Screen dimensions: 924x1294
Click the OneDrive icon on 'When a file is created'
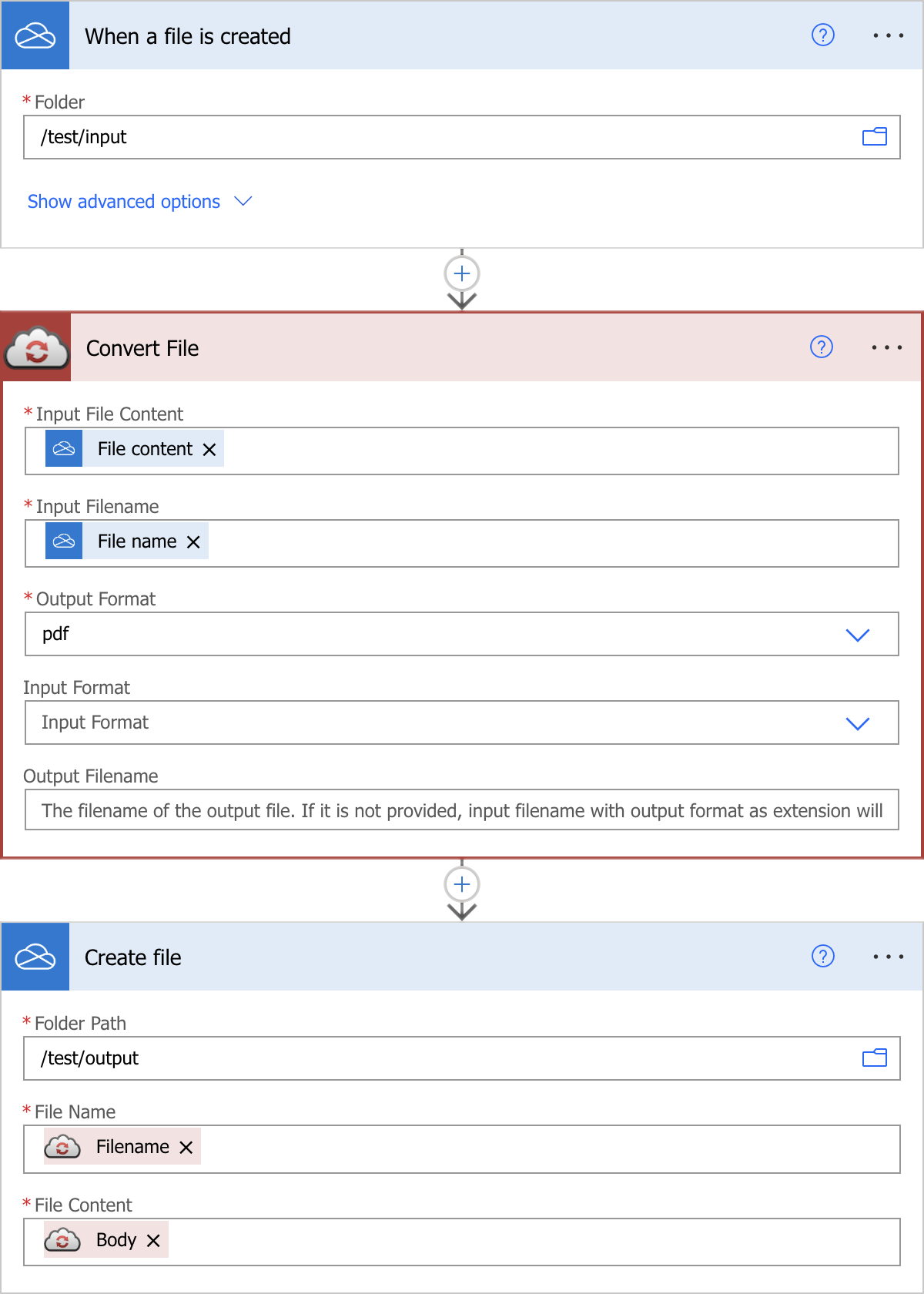(35, 35)
